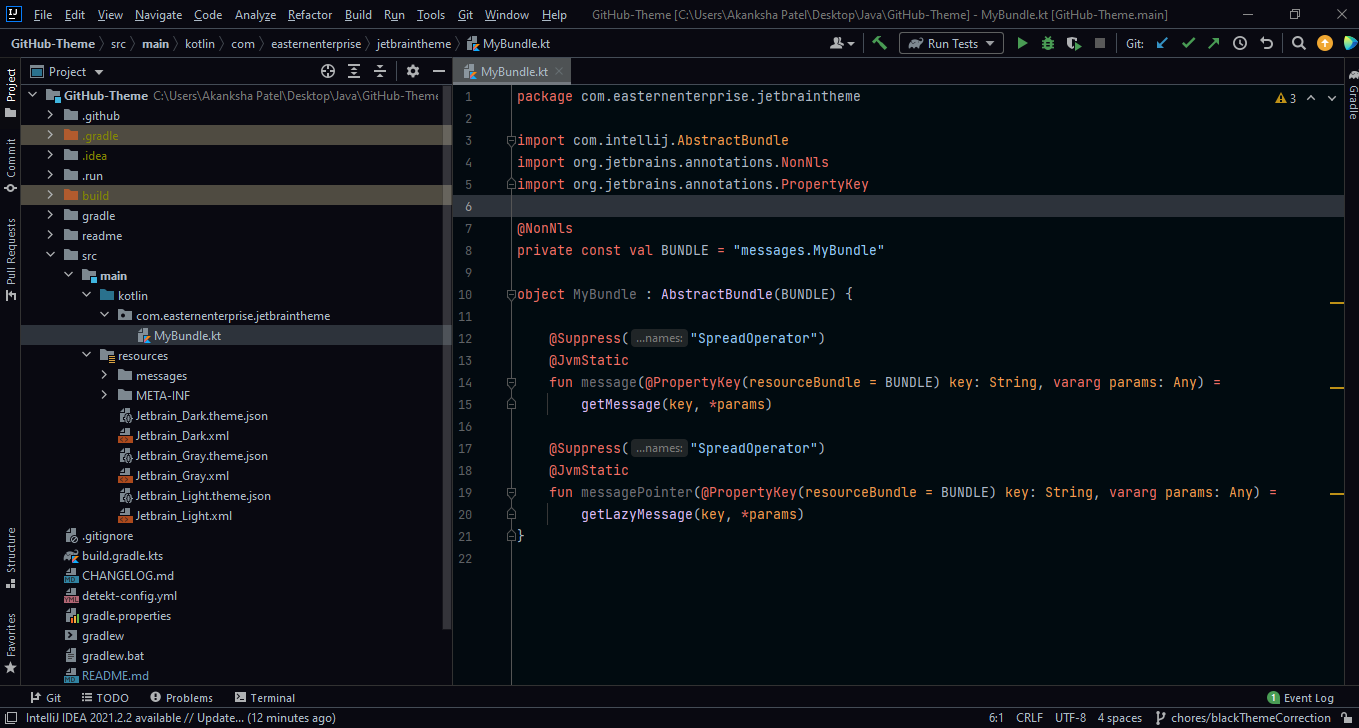
Task: Collapse the src folder
Action: click(x=50, y=256)
